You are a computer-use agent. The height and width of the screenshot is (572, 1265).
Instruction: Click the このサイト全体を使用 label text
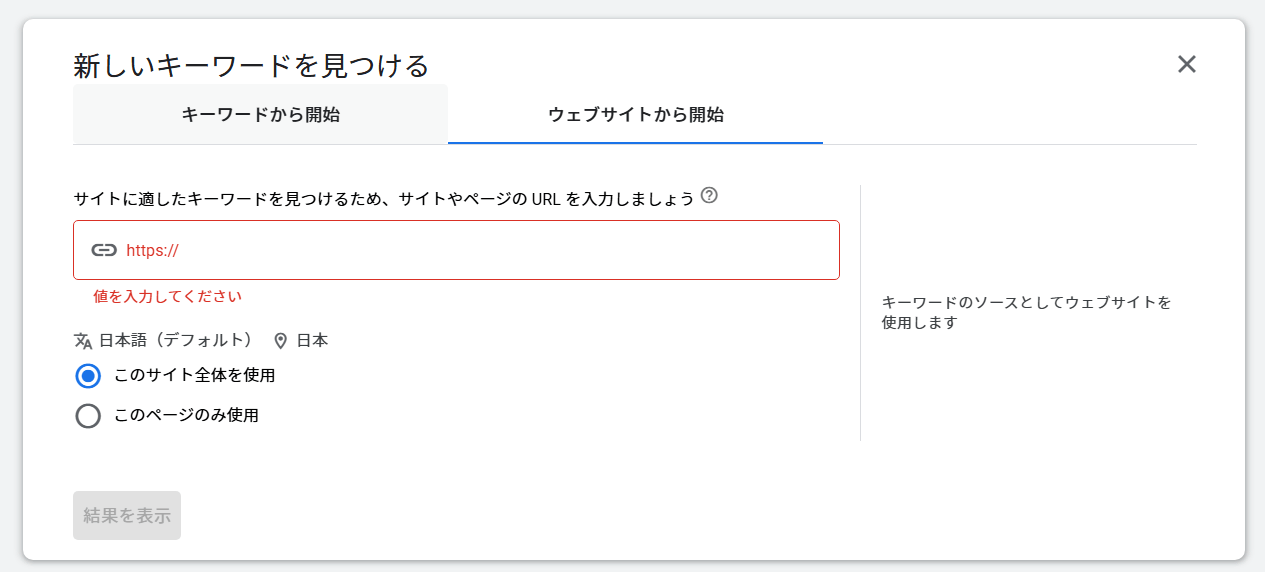(194, 375)
